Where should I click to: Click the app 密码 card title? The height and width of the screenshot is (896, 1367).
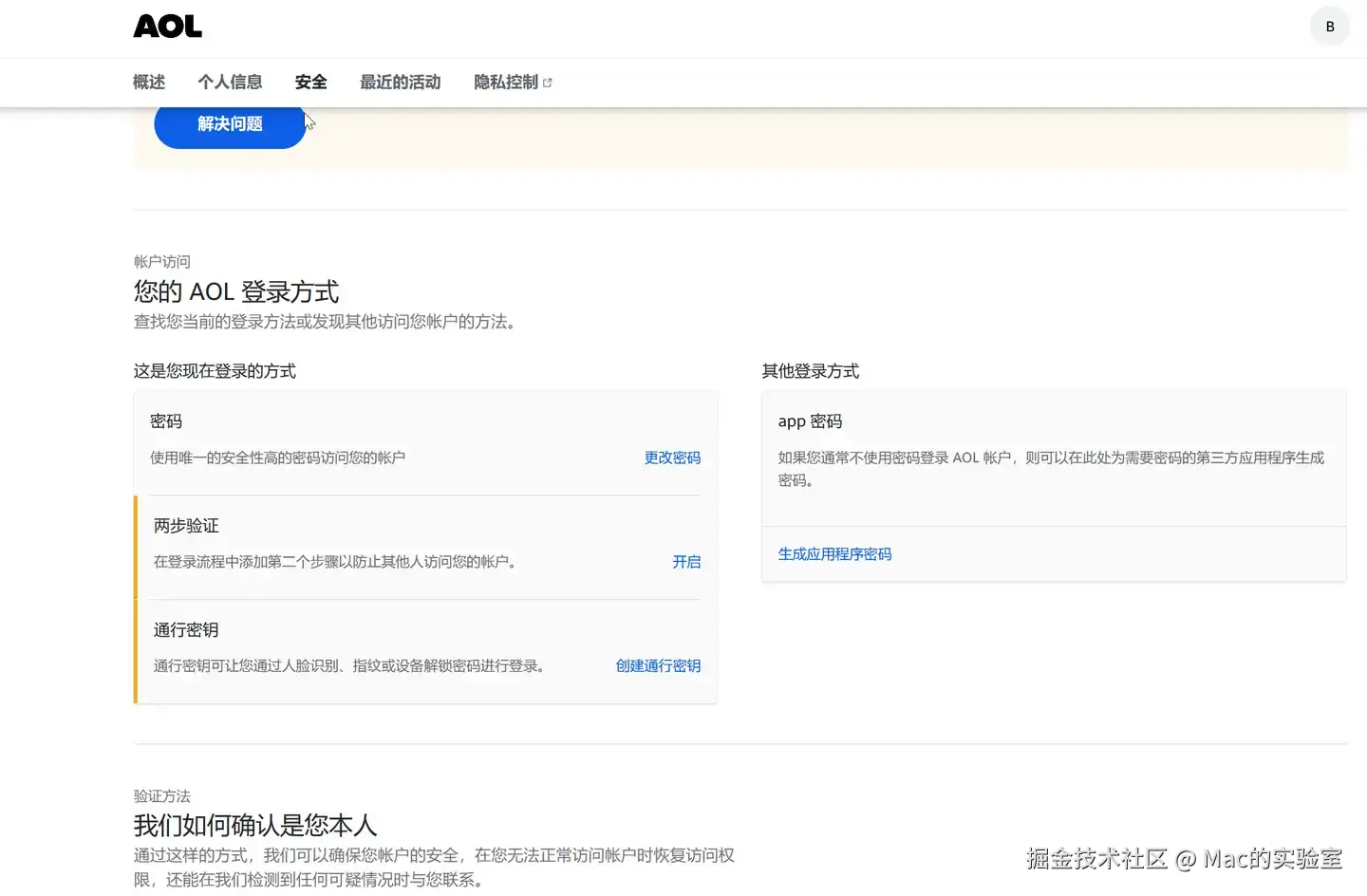pyautogui.click(x=810, y=421)
